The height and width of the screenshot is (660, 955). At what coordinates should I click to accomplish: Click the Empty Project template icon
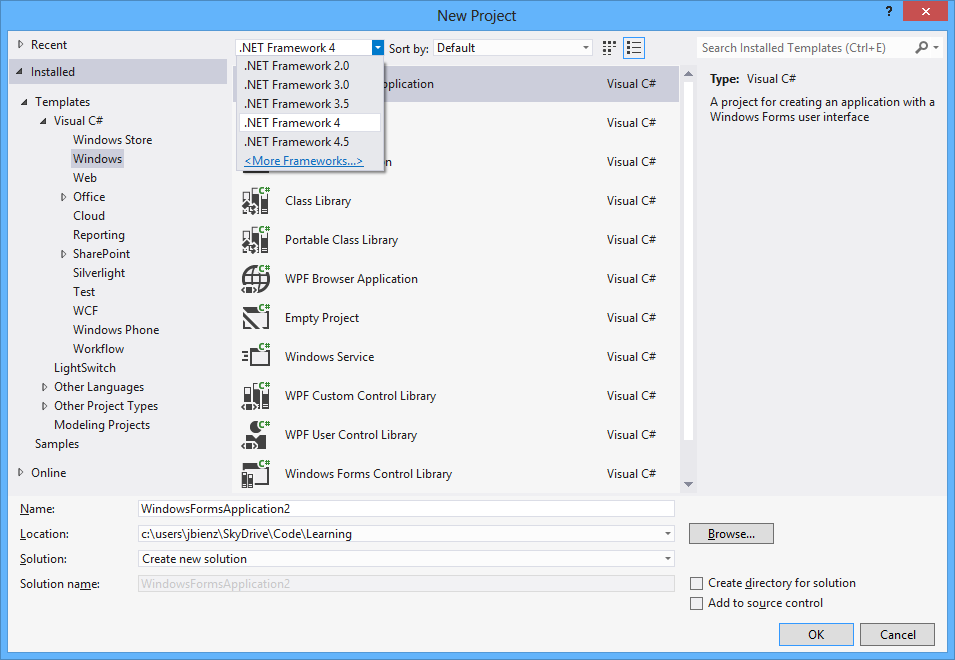(256, 318)
